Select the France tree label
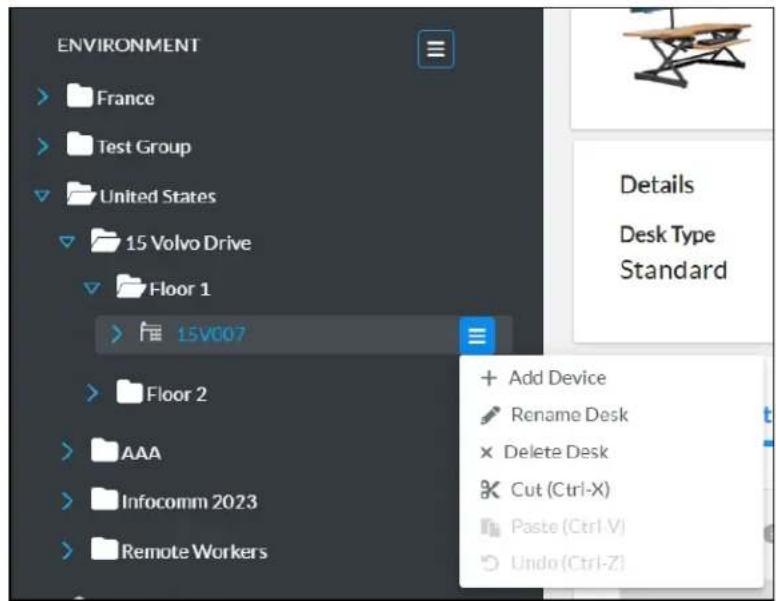 (x=125, y=98)
